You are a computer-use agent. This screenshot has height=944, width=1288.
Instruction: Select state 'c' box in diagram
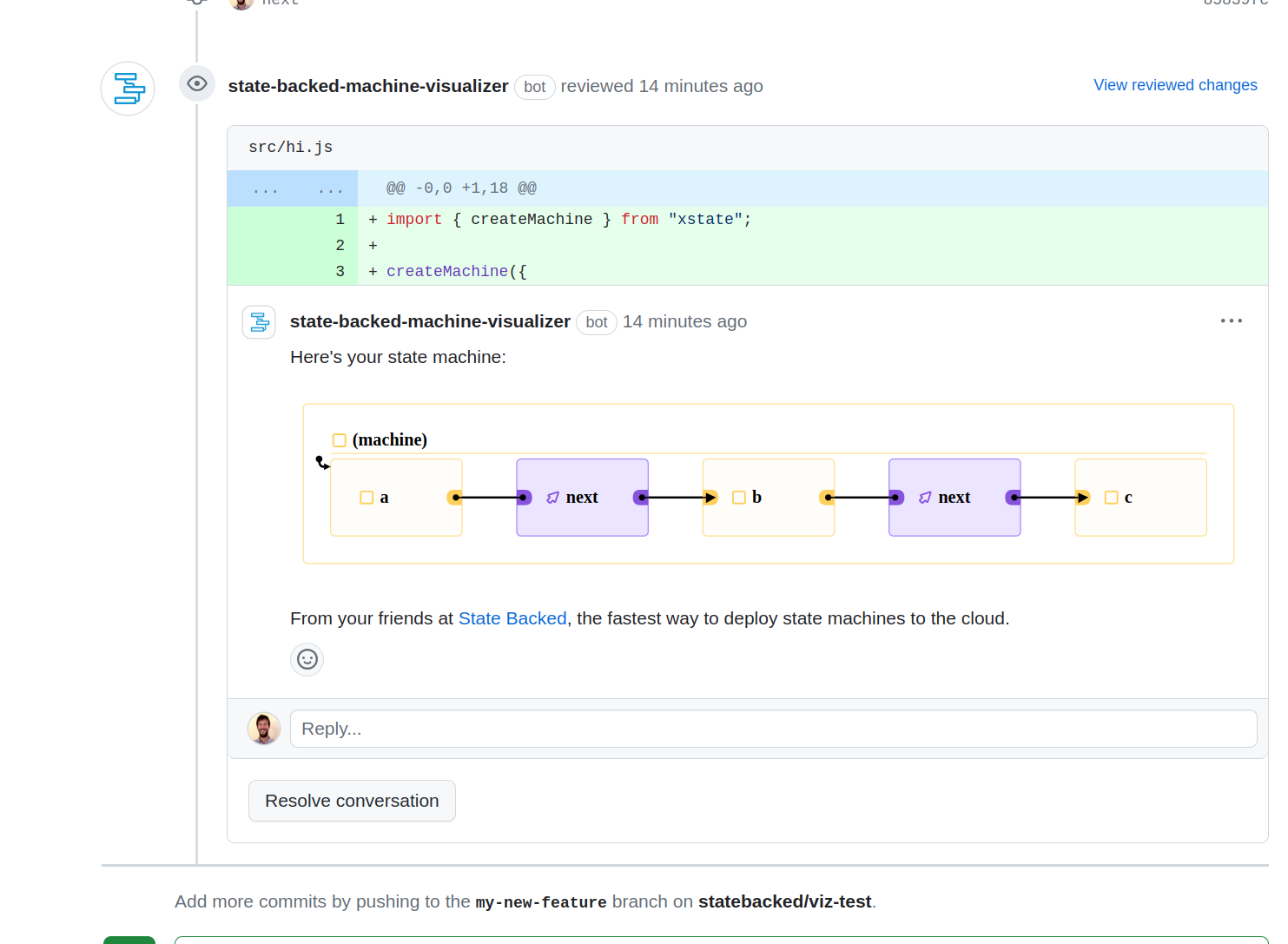point(1140,498)
